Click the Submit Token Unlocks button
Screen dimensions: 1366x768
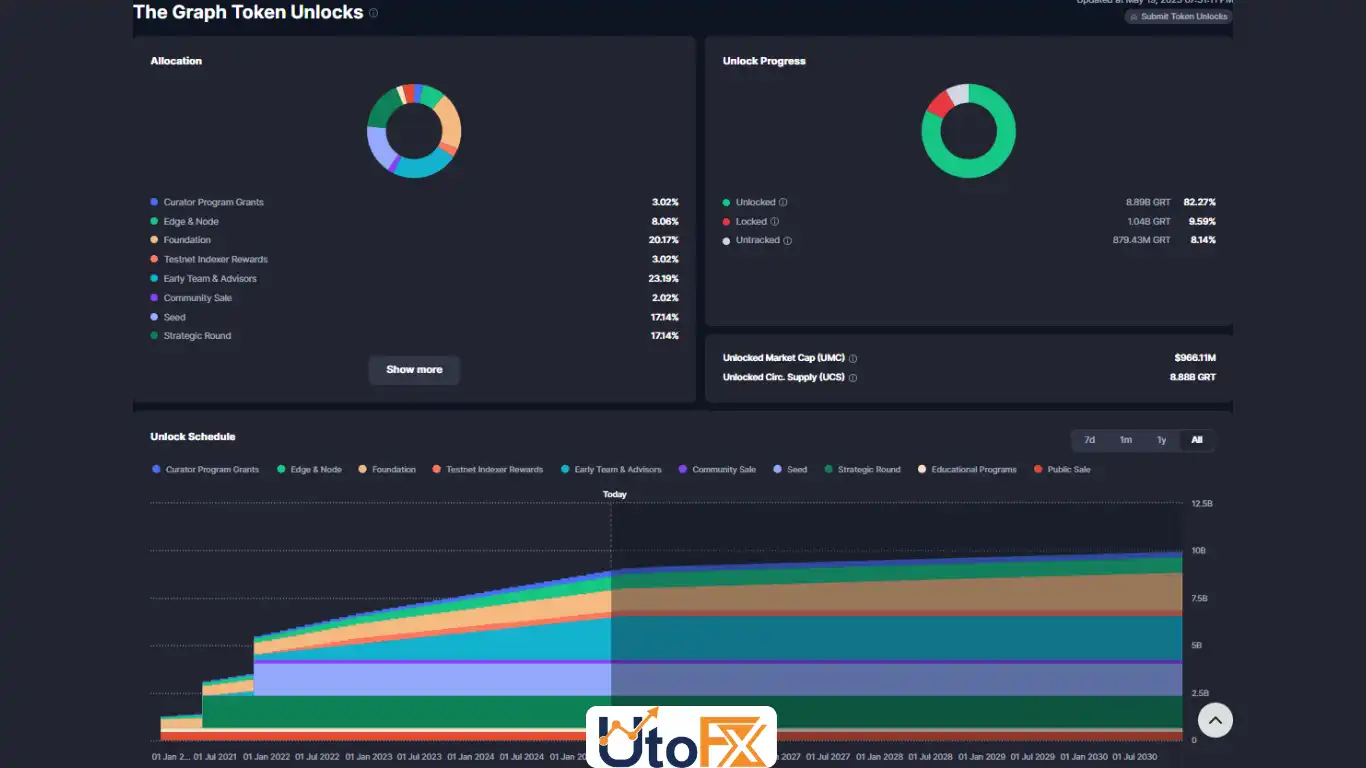tap(1178, 17)
